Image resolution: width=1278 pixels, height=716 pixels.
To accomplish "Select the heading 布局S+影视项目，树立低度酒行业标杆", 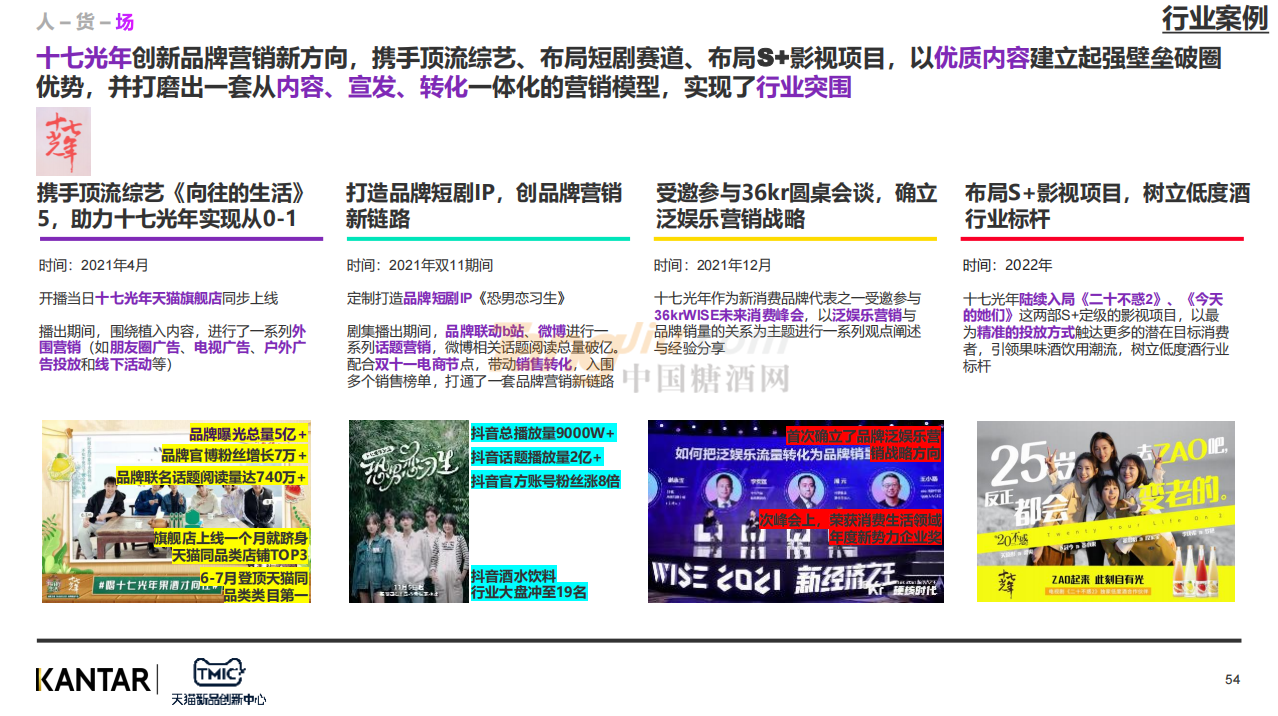I will [x=1107, y=205].
